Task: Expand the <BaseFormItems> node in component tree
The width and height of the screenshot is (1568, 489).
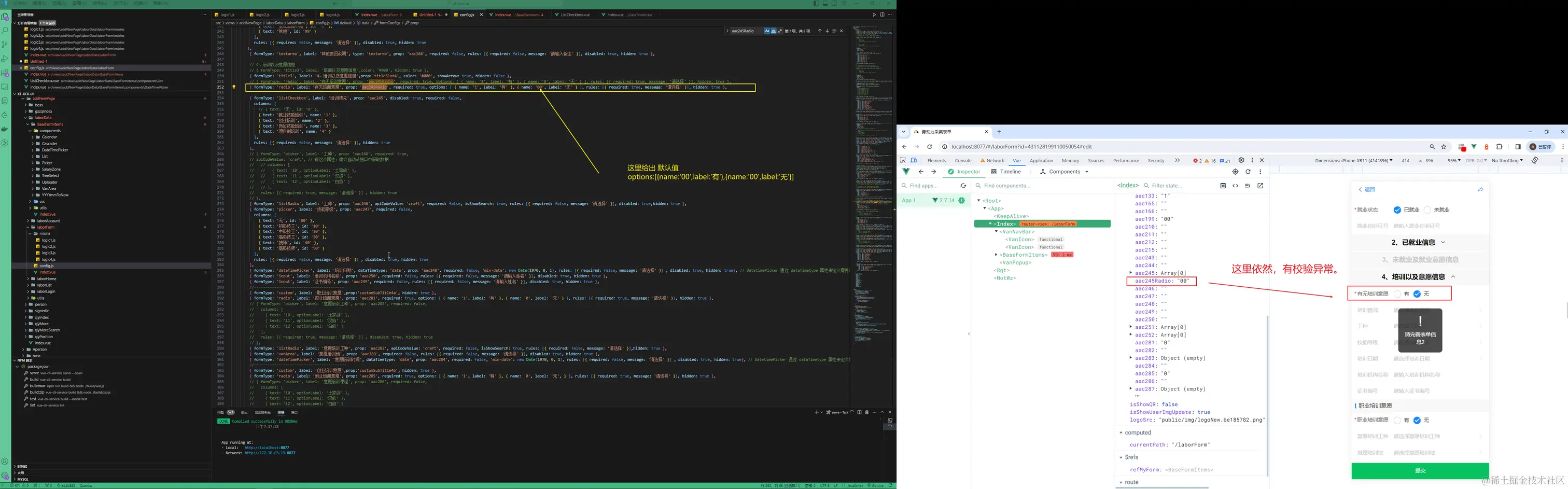Action: 997,255
